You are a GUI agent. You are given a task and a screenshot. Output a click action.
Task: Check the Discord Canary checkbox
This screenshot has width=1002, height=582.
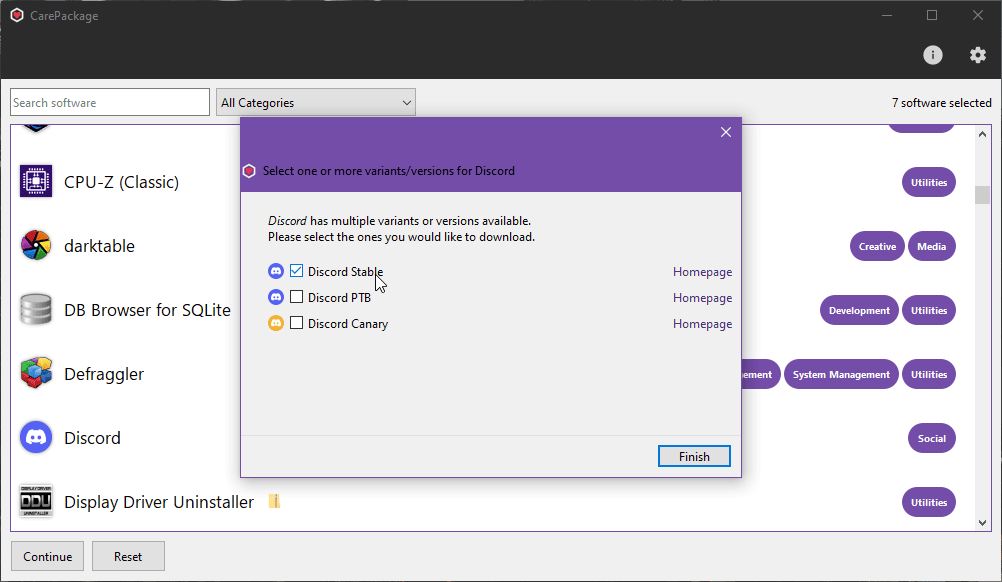point(297,323)
